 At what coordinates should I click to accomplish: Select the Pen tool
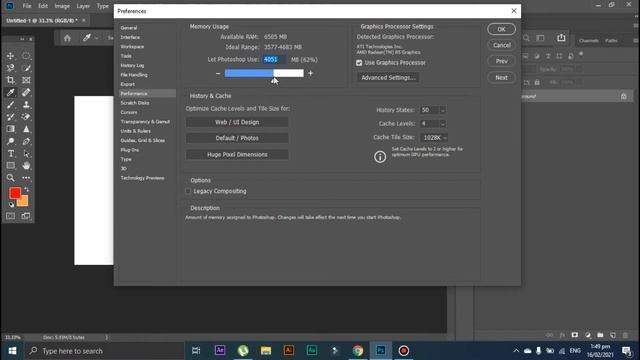(x=26, y=141)
